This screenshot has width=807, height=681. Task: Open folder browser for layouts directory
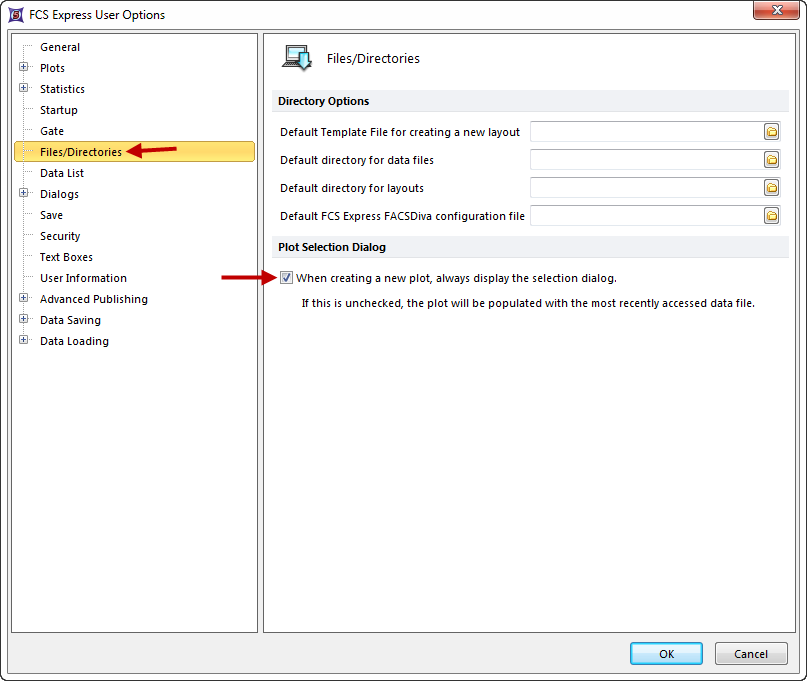pyautogui.click(x=772, y=188)
